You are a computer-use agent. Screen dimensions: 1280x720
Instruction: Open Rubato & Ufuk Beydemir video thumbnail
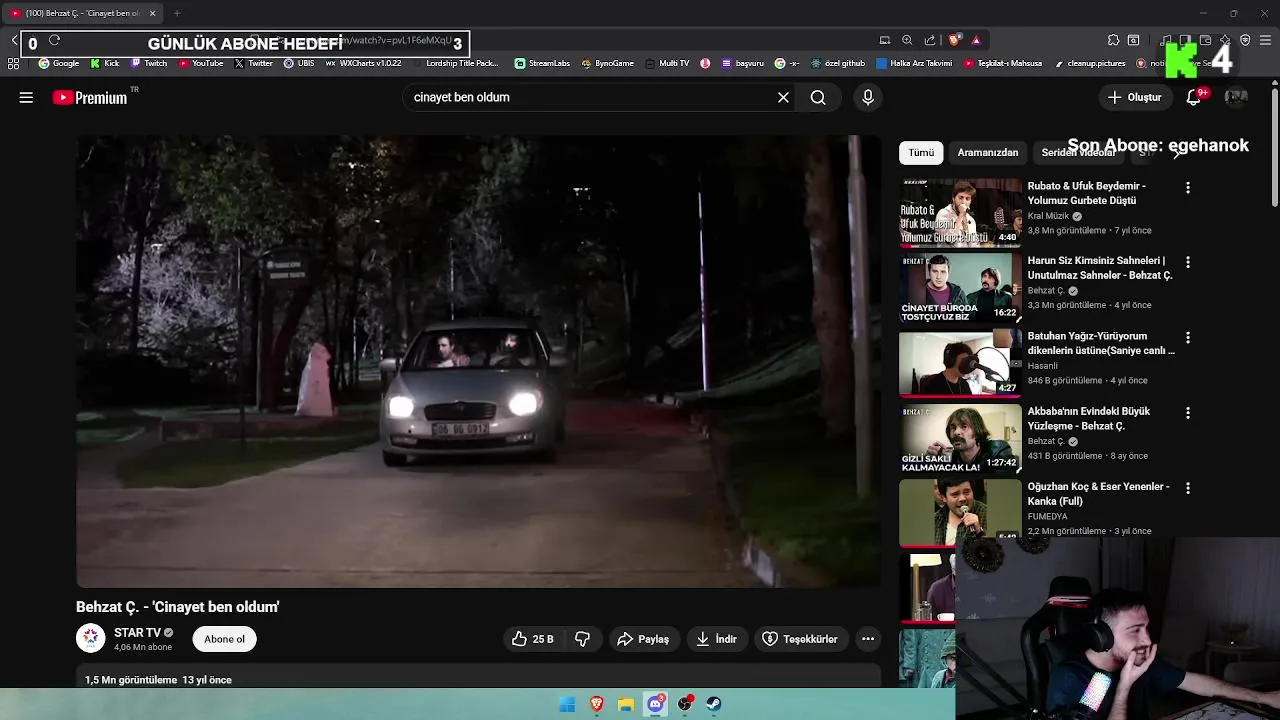[960, 212]
